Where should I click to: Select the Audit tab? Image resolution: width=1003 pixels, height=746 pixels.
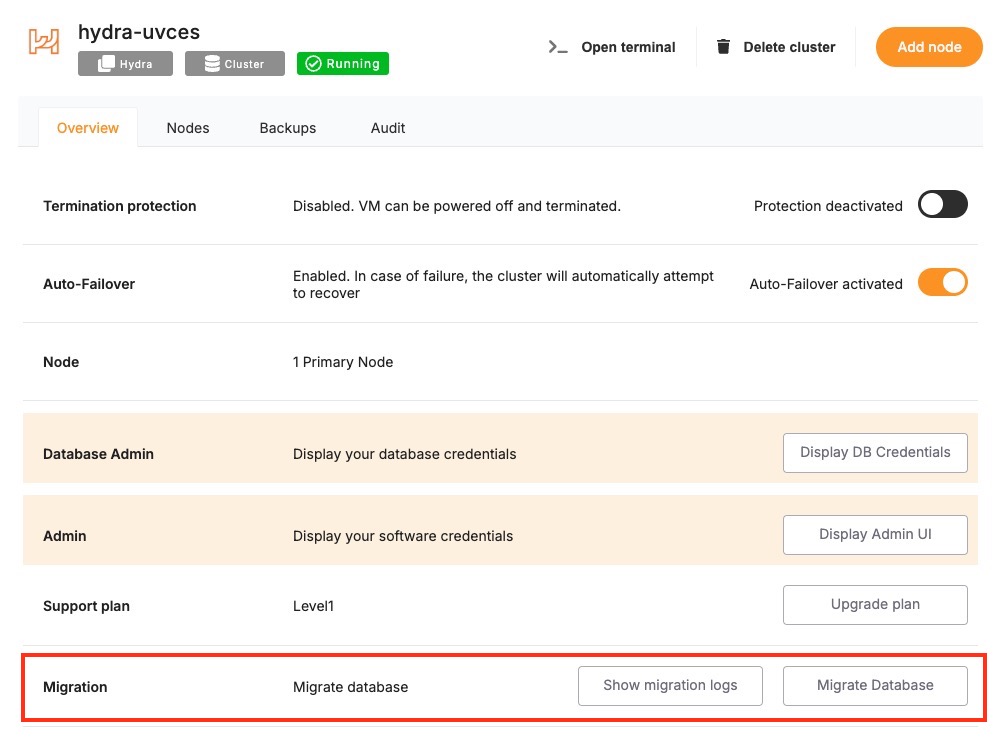(388, 128)
